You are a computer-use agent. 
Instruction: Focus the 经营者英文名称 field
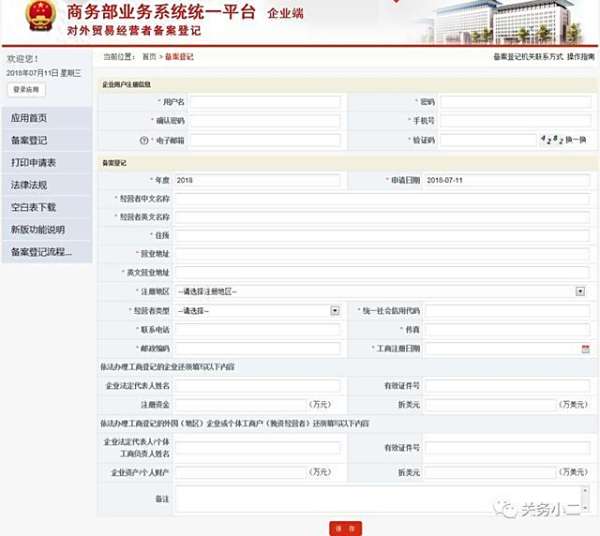click(x=382, y=217)
